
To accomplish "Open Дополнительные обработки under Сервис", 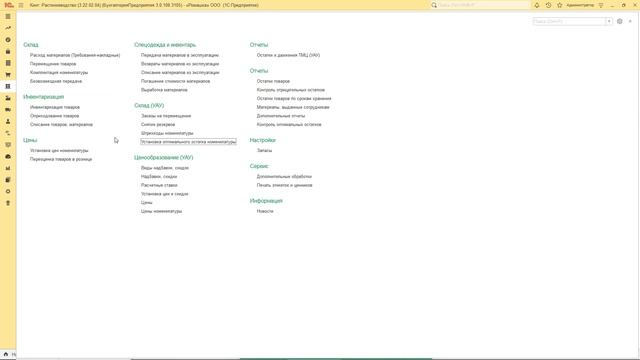I will coord(284,177).
